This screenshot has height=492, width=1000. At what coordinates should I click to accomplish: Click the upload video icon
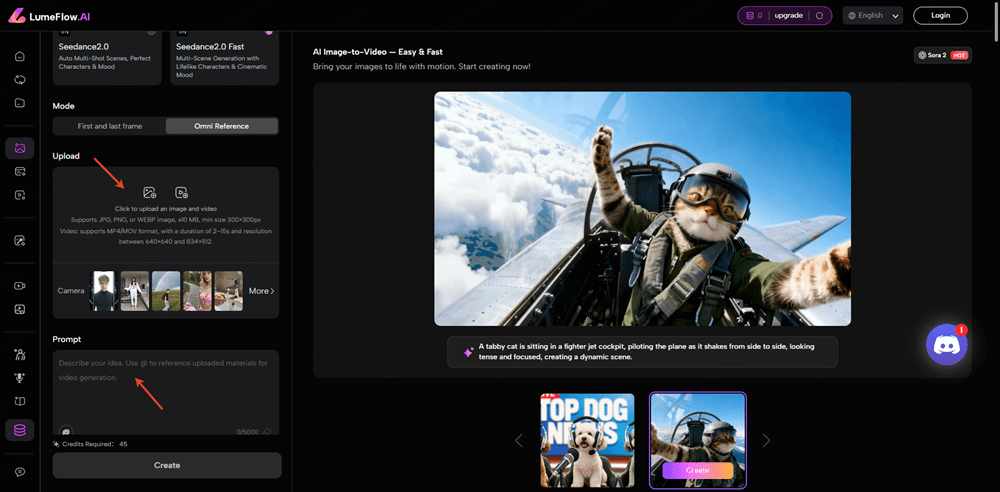181,192
